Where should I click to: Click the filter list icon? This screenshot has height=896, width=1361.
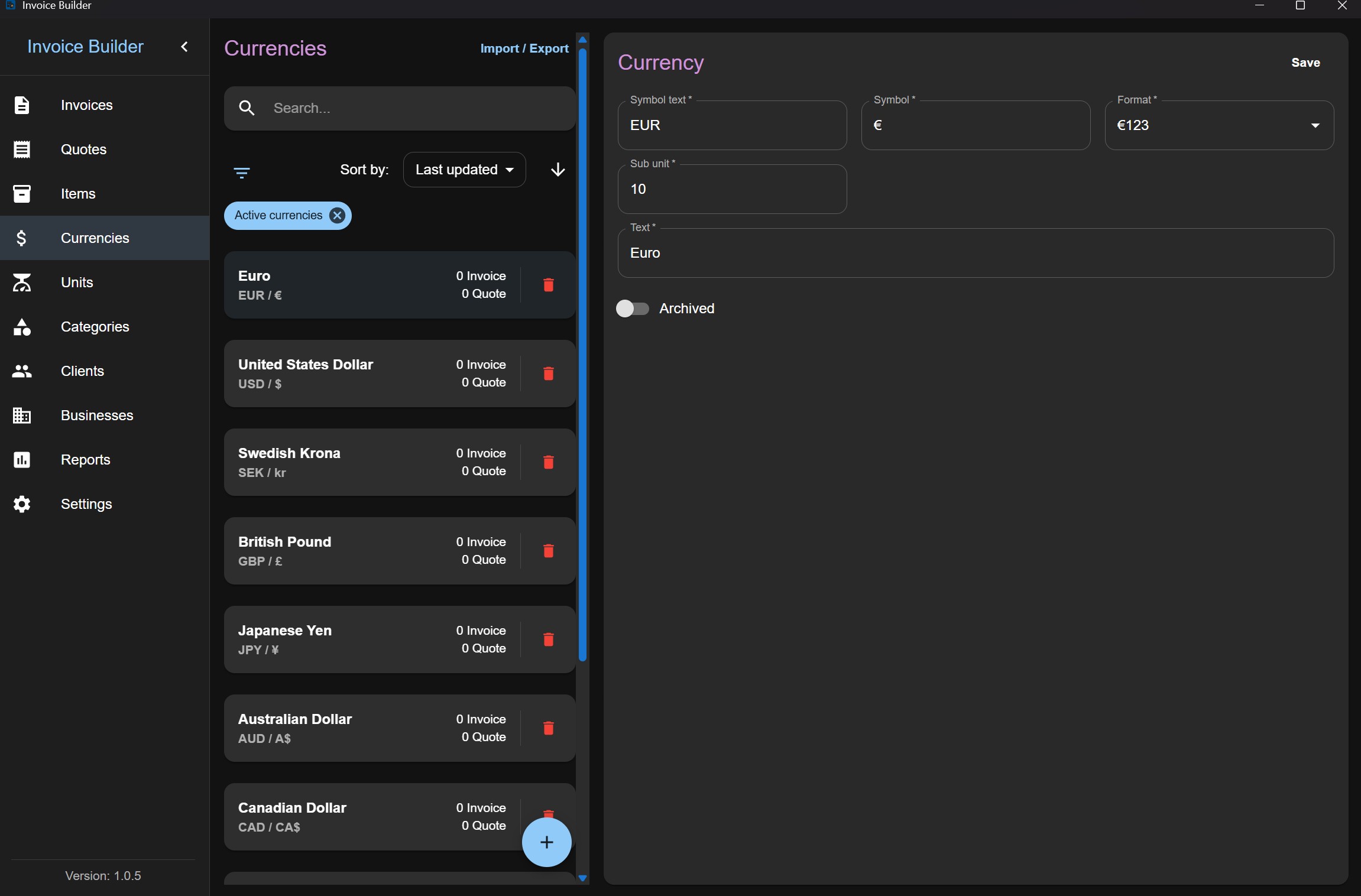pyautogui.click(x=242, y=173)
